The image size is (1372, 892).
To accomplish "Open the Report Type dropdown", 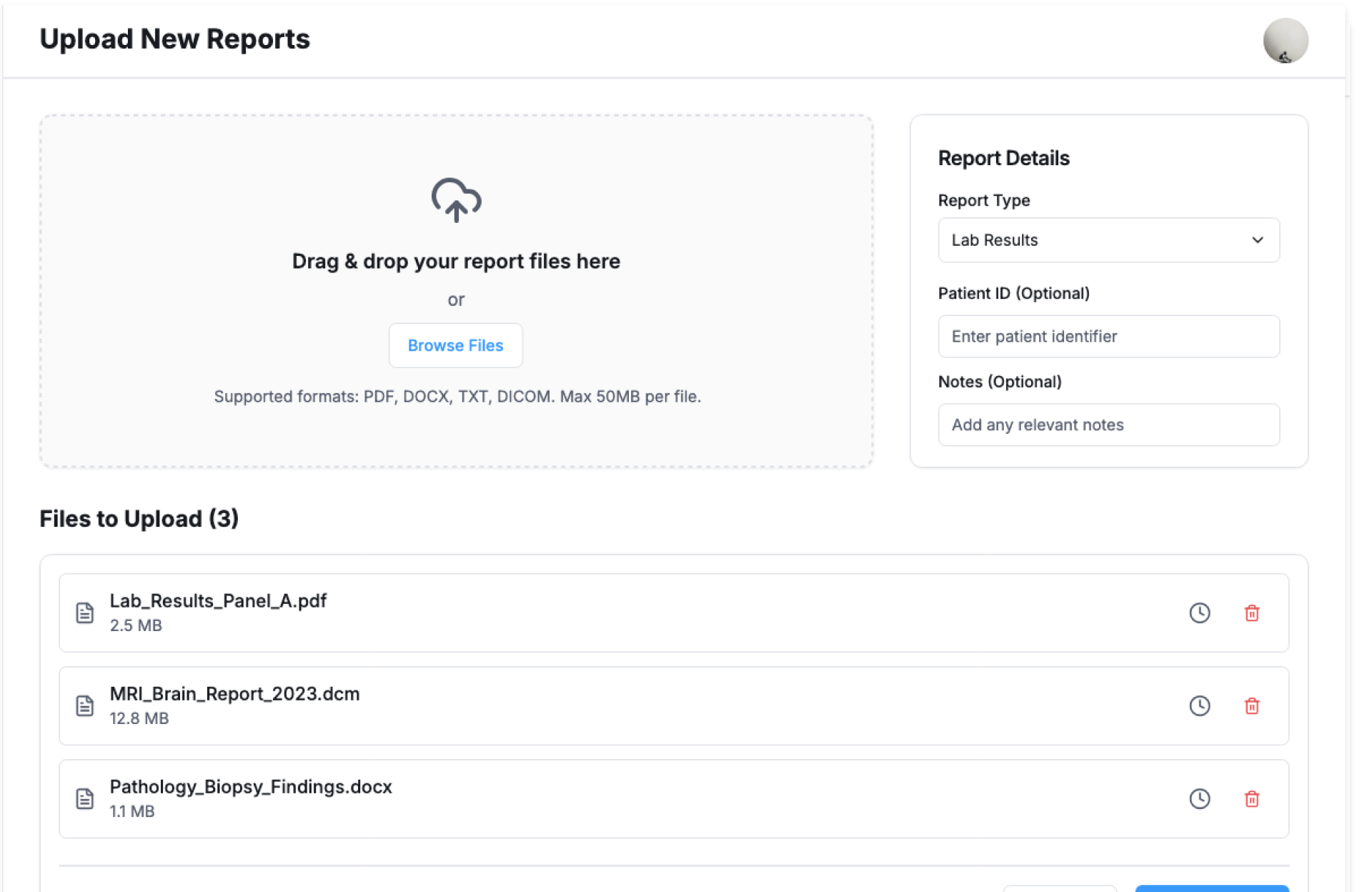I will click(x=1108, y=240).
